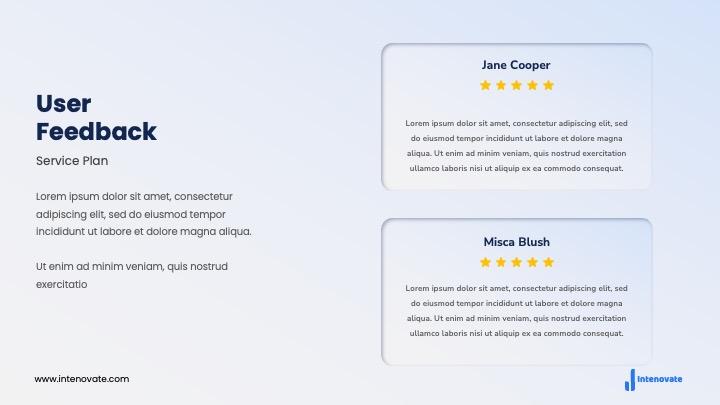
Task: Select Jane Cooper's review paragraph
Action: point(517,146)
